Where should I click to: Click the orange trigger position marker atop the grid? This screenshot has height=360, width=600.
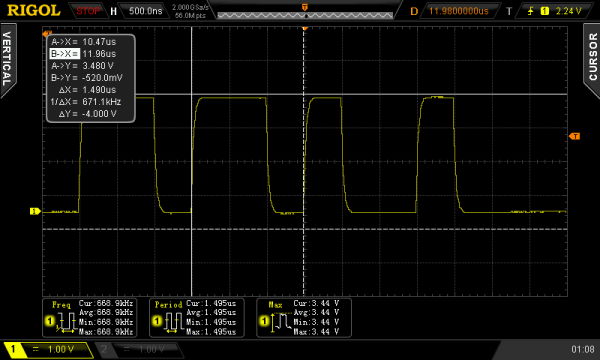click(x=305, y=29)
